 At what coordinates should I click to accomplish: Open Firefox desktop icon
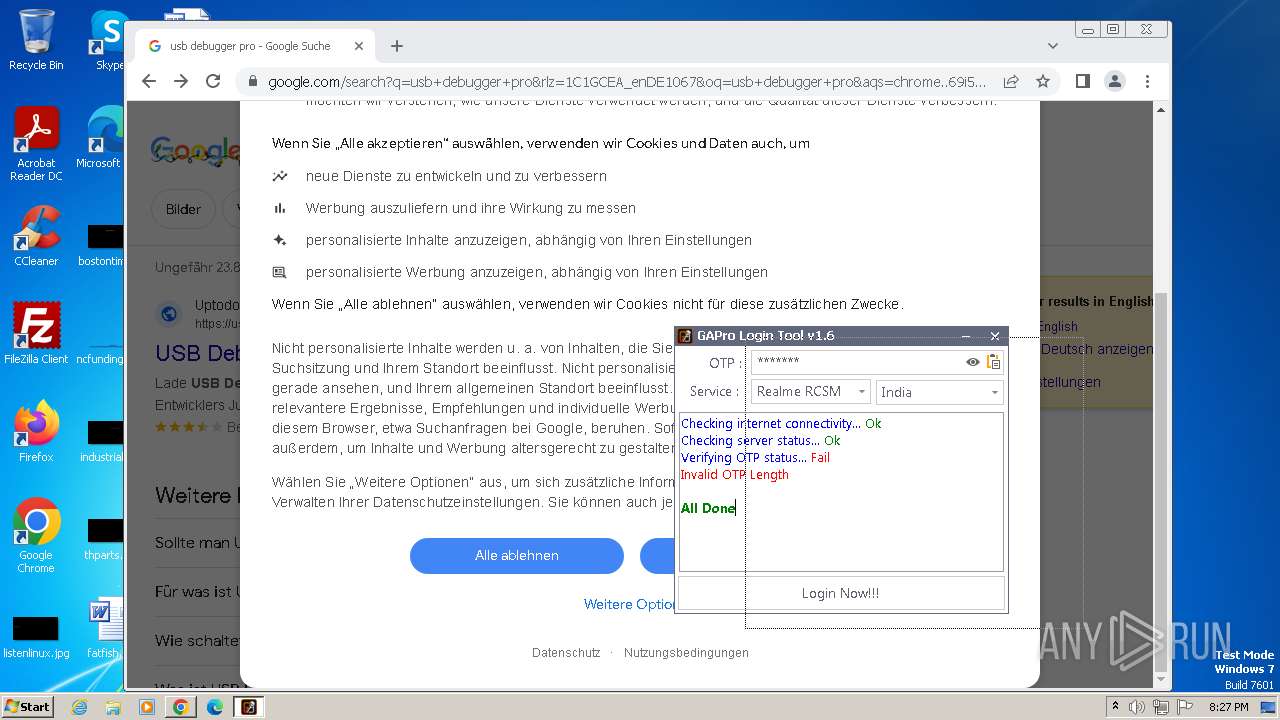point(36,432)
